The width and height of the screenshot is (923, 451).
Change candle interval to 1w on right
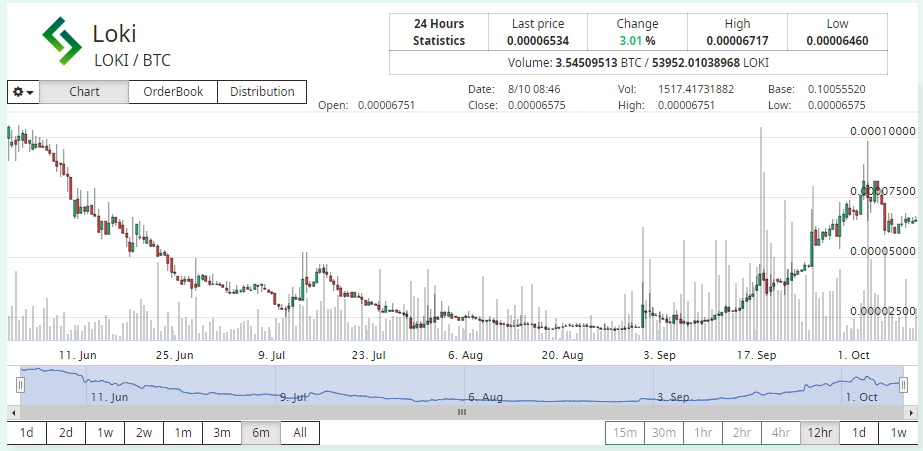[x=898, y=433]
